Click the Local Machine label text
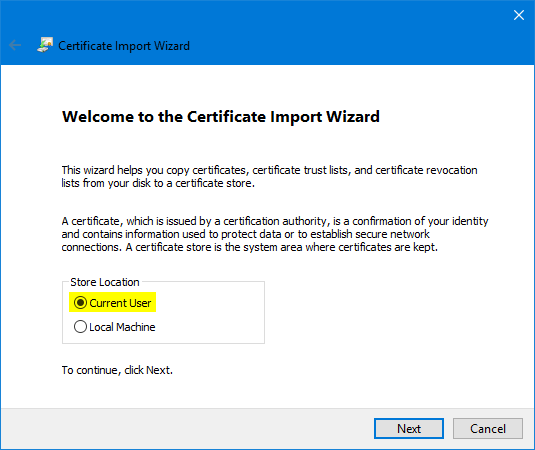The width and height of the screenshot is (535, 450). 122,327
